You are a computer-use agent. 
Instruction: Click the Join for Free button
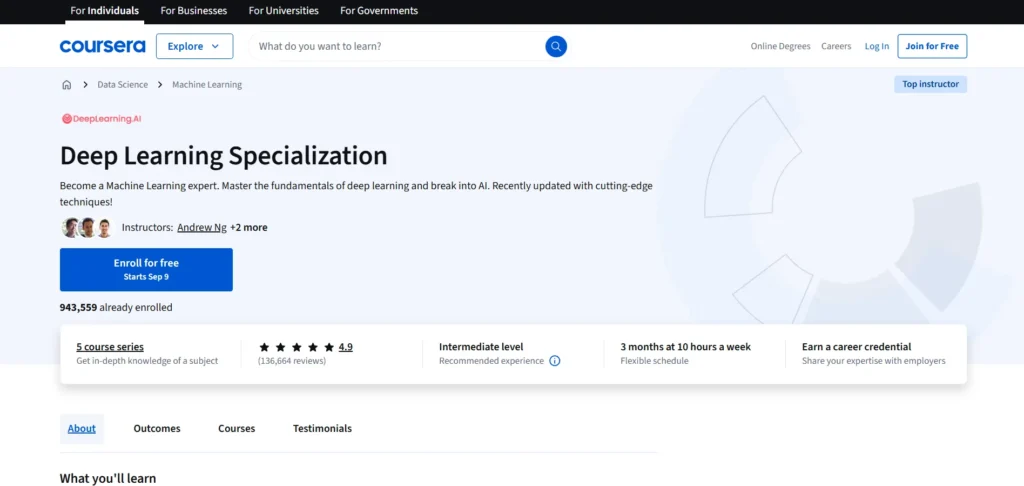(x=931, y=46)
